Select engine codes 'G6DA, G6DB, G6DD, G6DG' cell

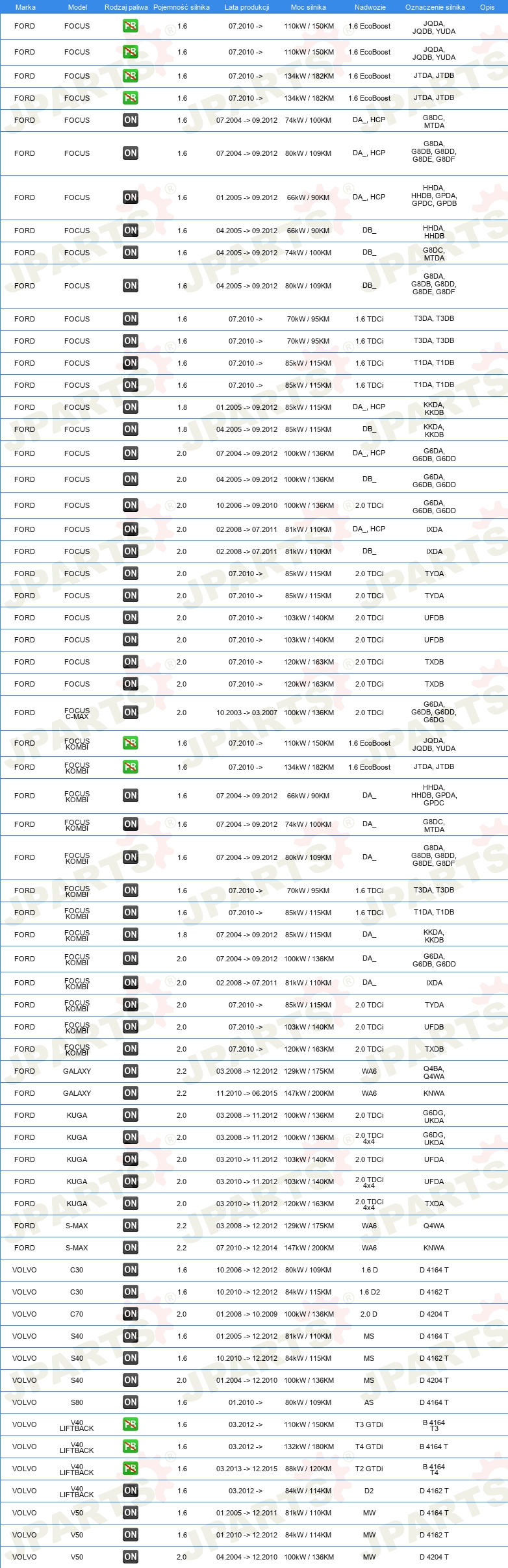[434, 712]
